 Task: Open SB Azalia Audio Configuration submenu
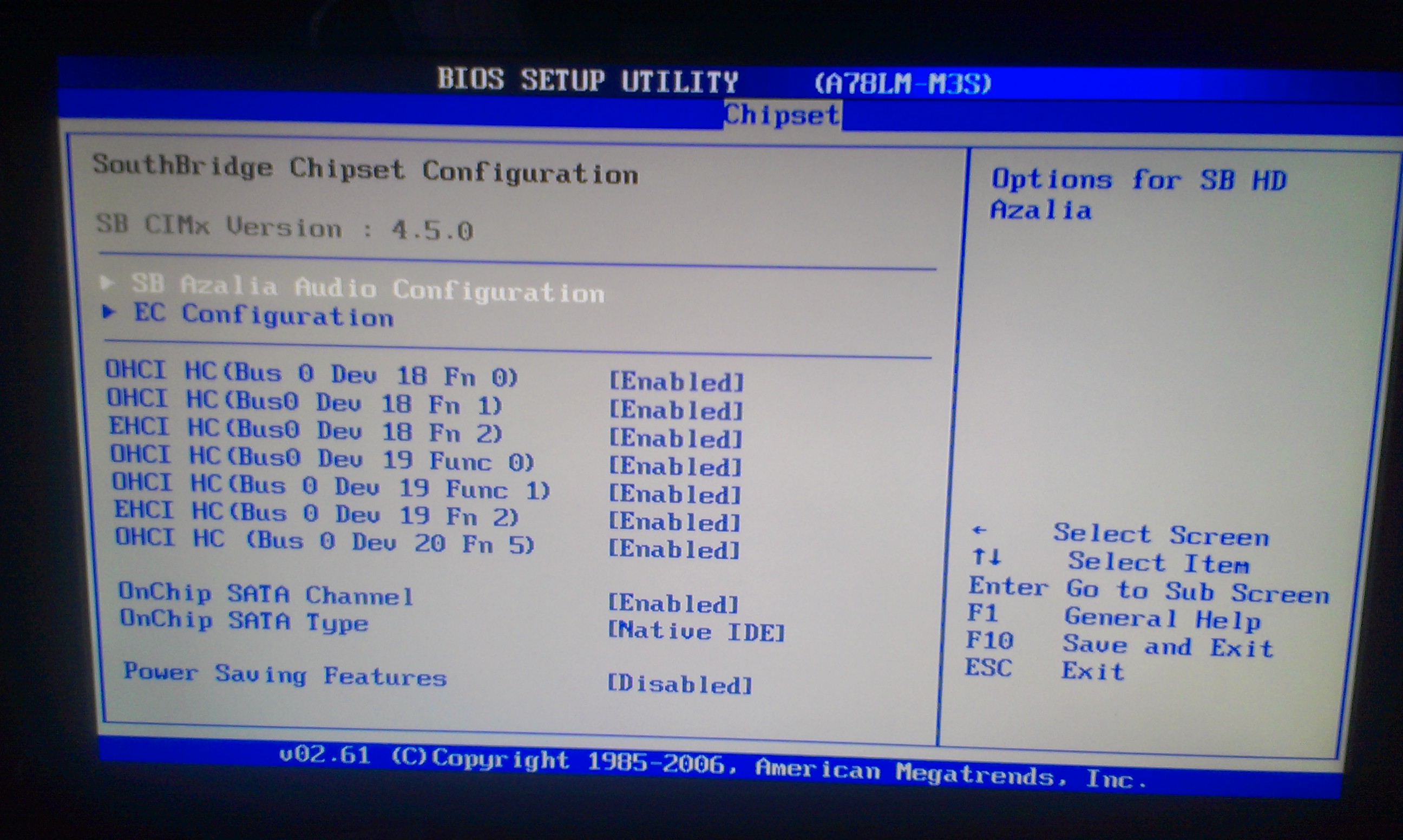(x=368, y=287)
